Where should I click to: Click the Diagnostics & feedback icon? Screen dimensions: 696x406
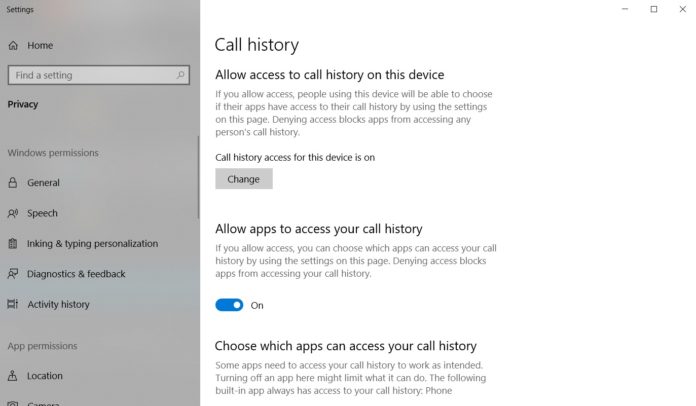(x=13, y=274)
